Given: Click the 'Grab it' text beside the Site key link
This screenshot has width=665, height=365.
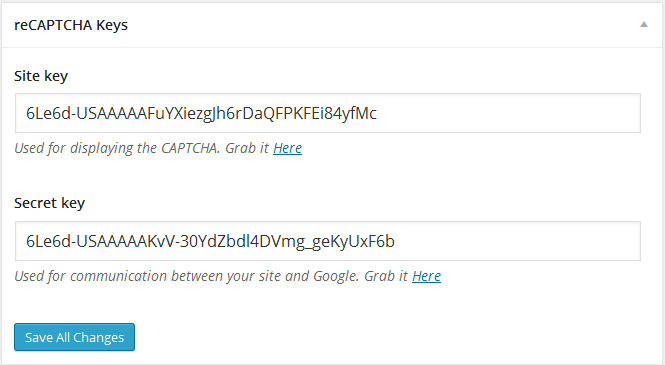Looking at the screenshot, I should coord(247,148).
